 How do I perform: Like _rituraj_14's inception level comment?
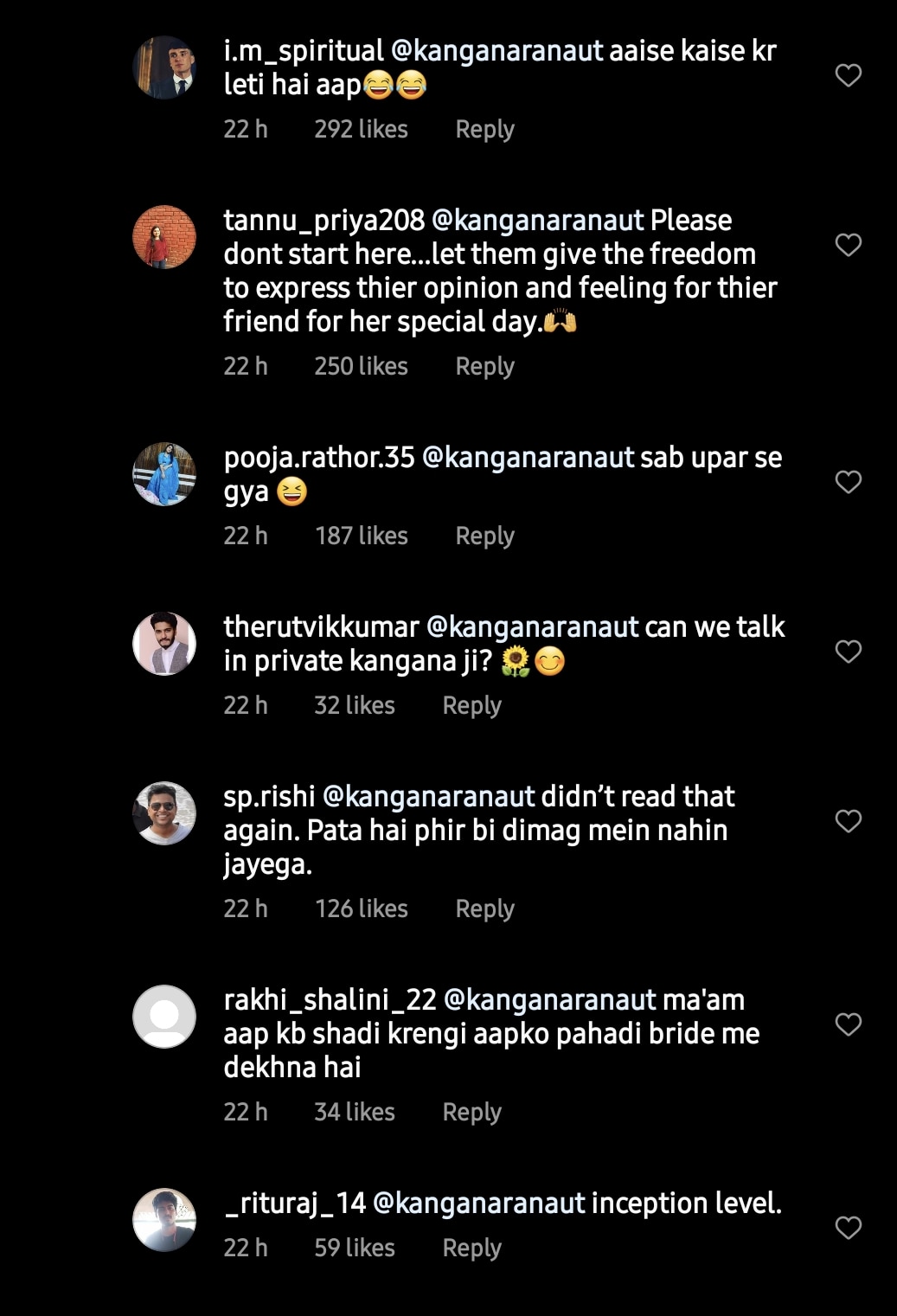point(848,1228)
